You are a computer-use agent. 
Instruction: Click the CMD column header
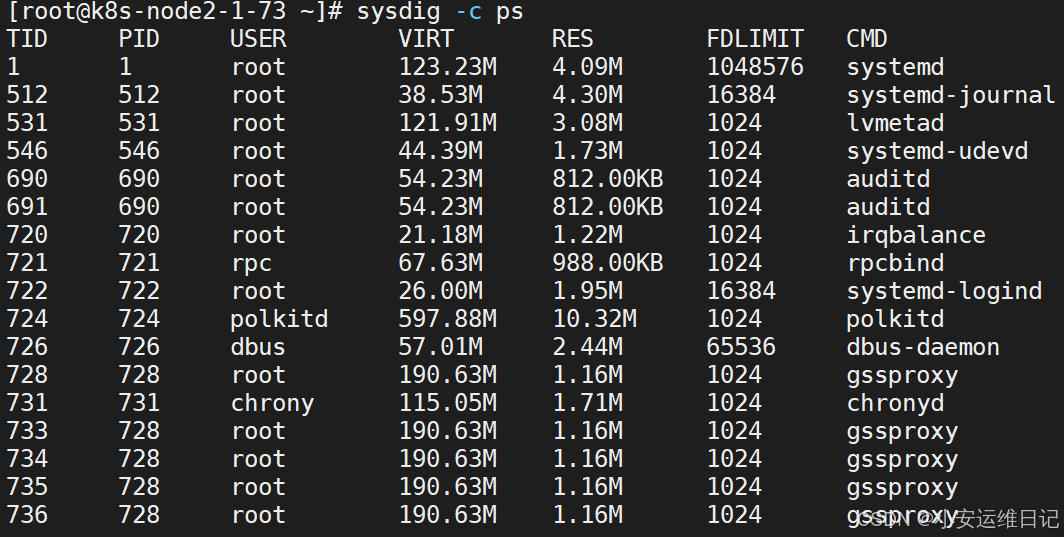coord(867,39)
